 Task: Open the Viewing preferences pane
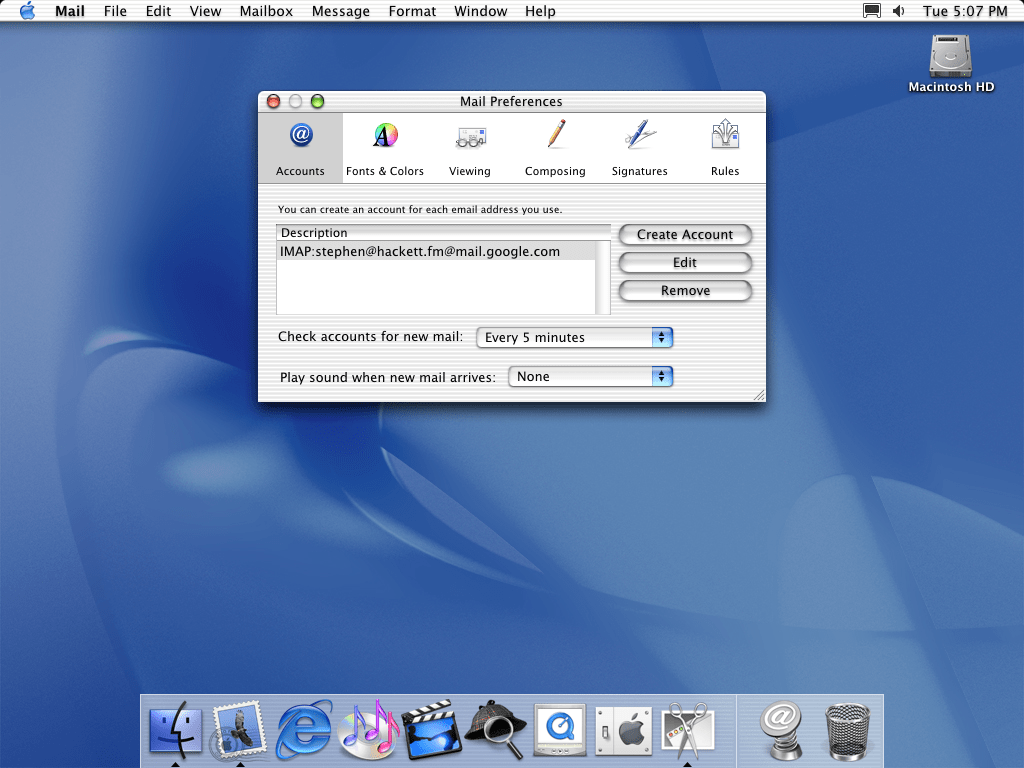[x=470, y=147]
